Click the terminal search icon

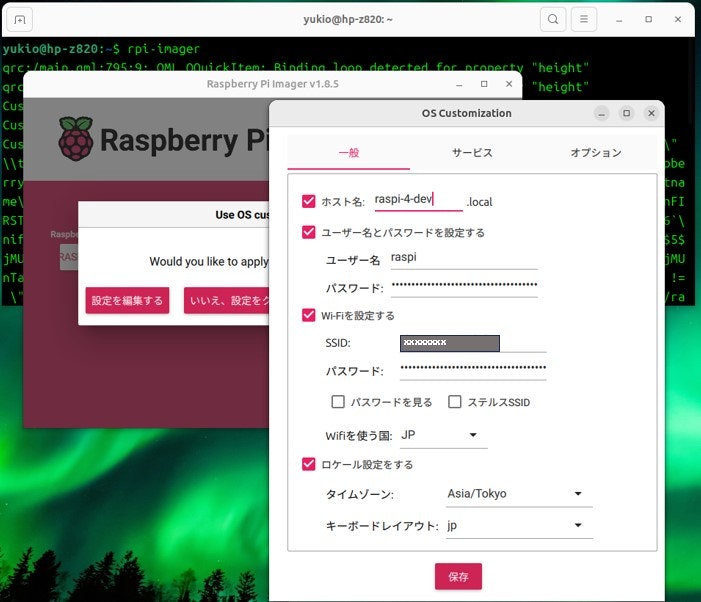coord(553,20)
